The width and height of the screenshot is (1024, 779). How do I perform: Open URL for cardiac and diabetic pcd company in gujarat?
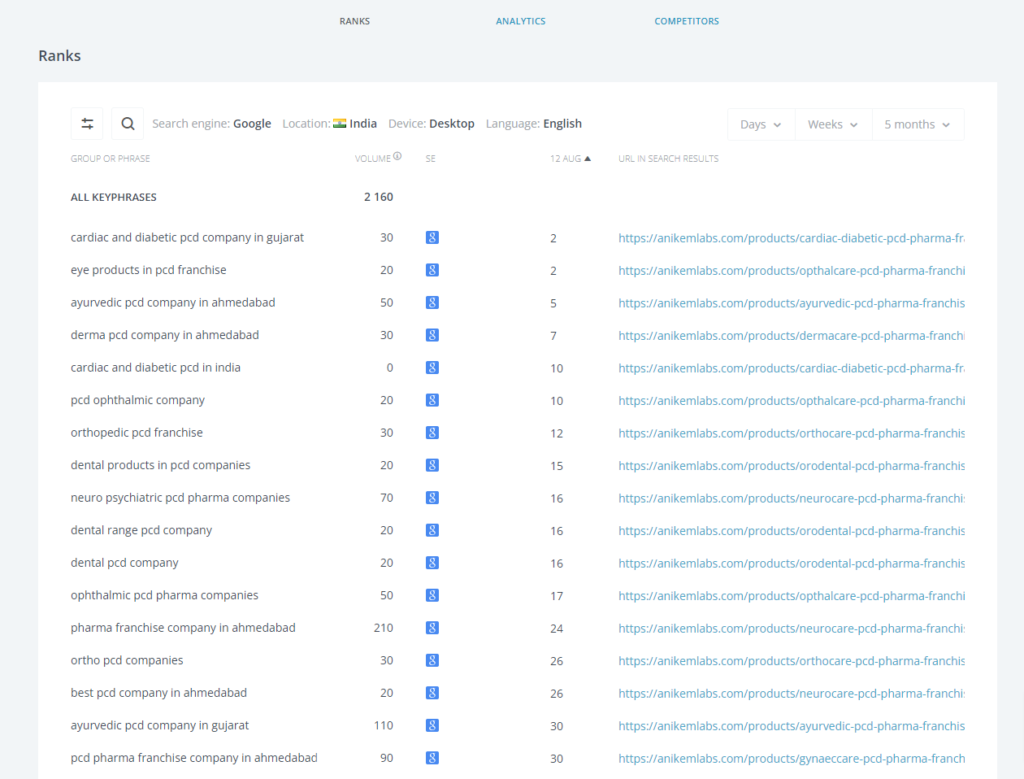coord(792,238)
